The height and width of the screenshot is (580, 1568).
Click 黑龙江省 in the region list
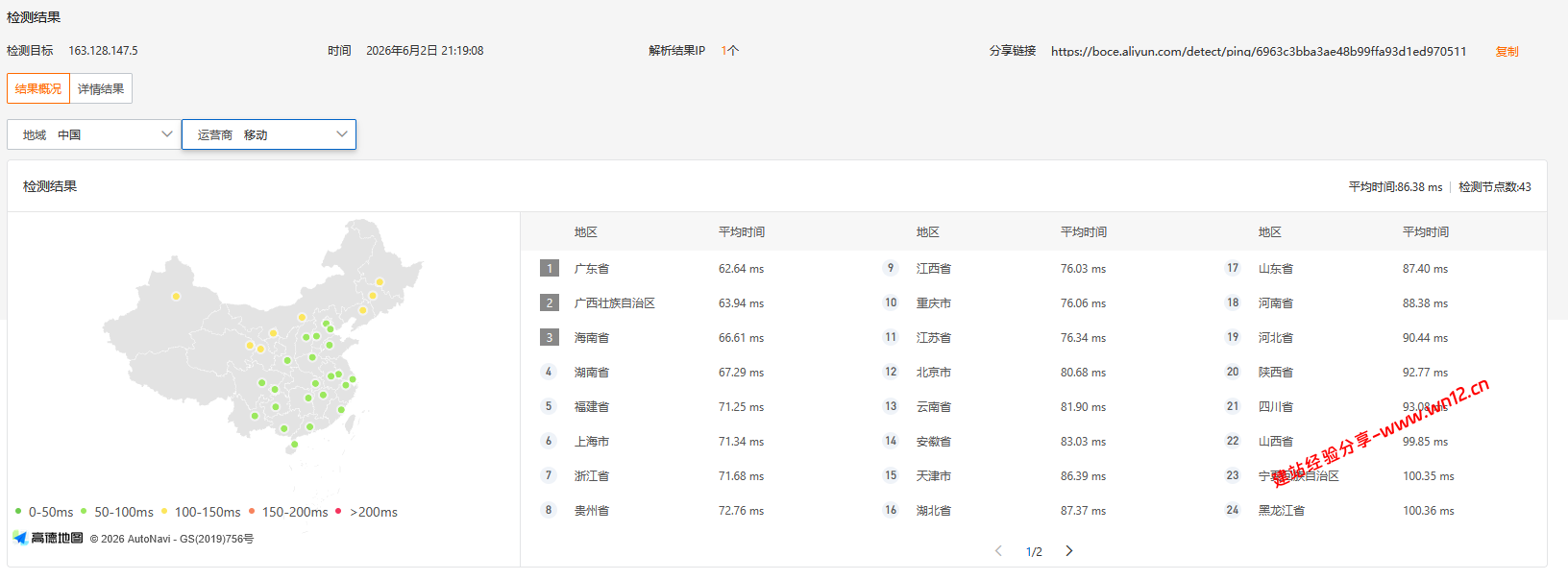click(1282, 511)
